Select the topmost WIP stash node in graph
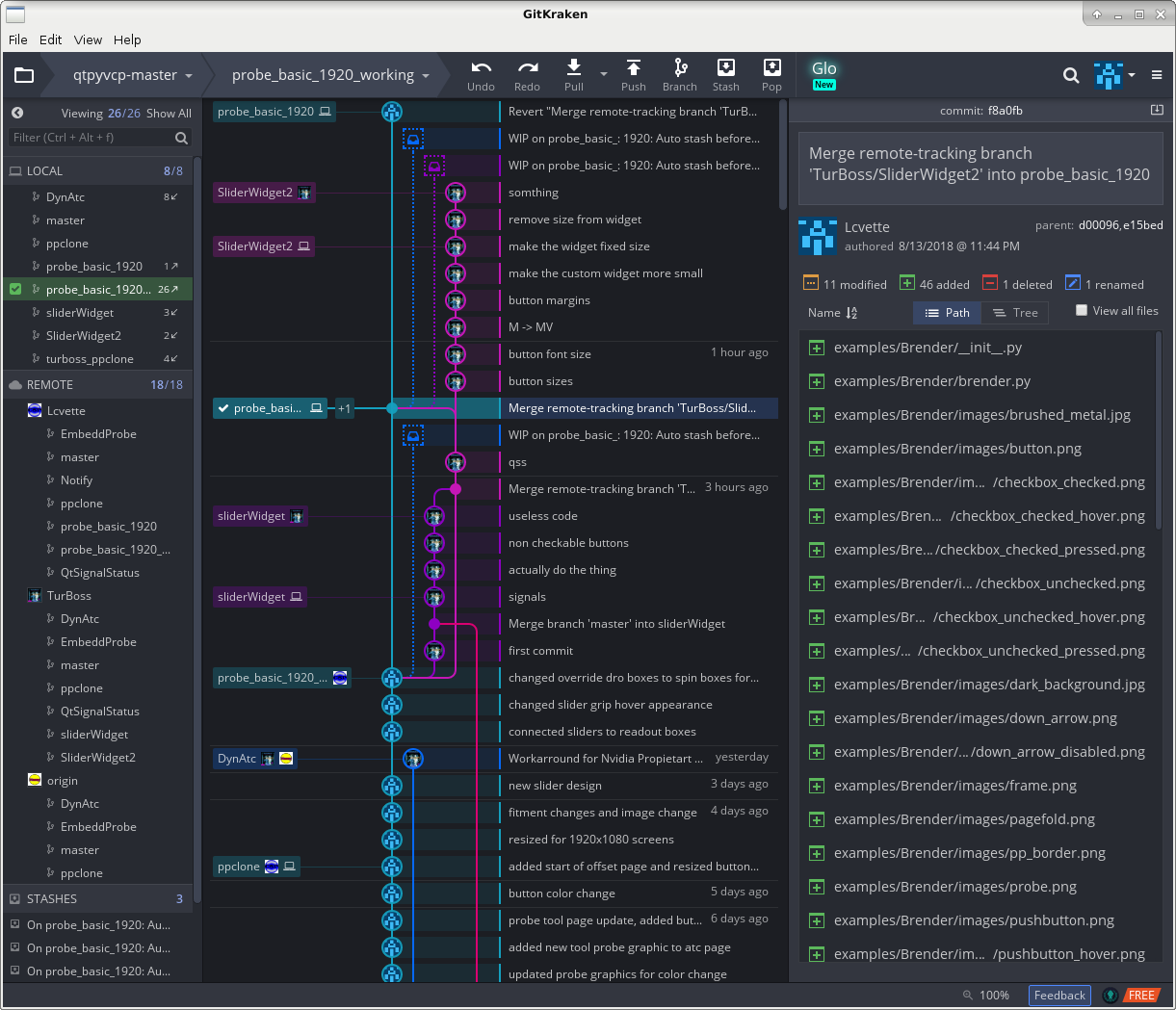1176x1010 pixels. click(413, 139)
